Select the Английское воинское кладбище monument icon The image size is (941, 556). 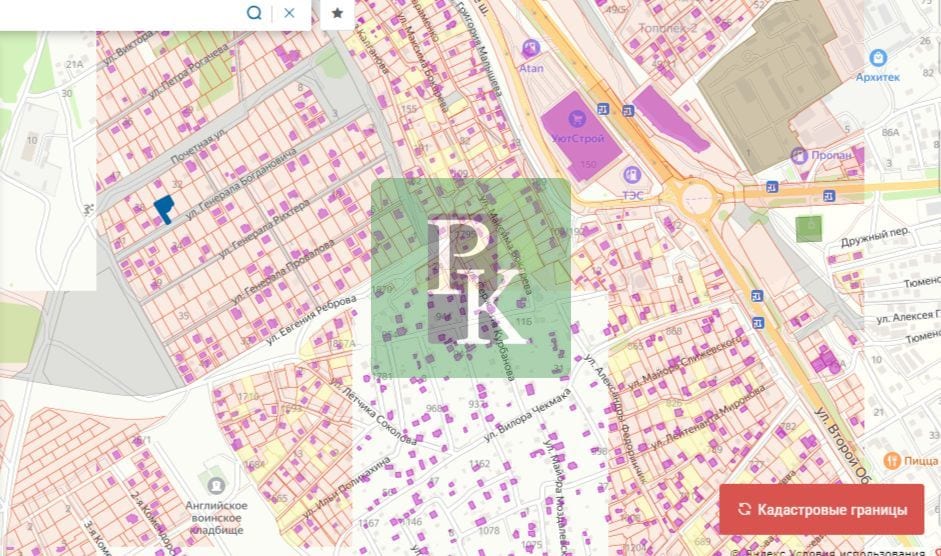point(215,485)
